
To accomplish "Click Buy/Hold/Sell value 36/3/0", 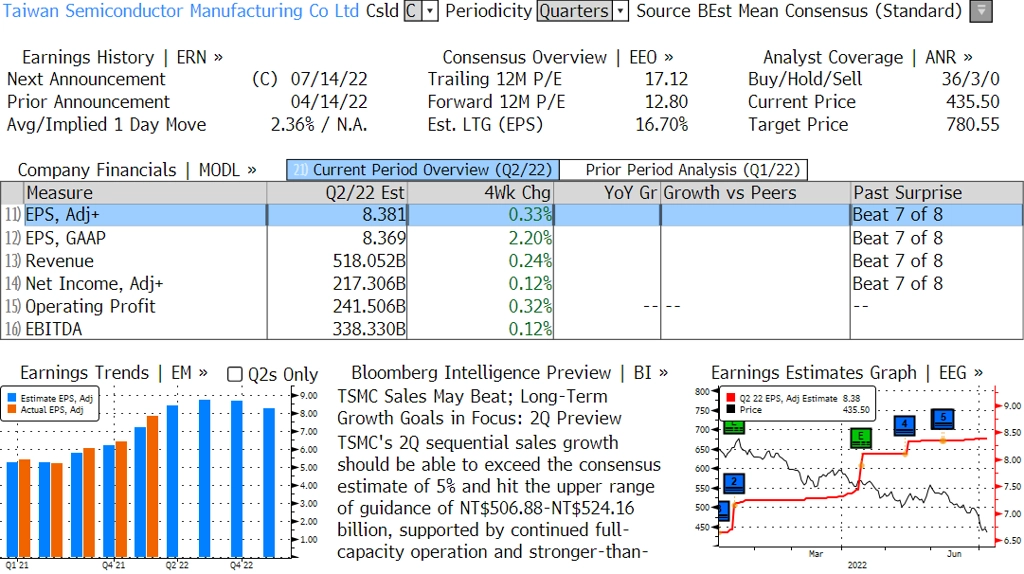I will pyautogui.click(x=970, y=79).
